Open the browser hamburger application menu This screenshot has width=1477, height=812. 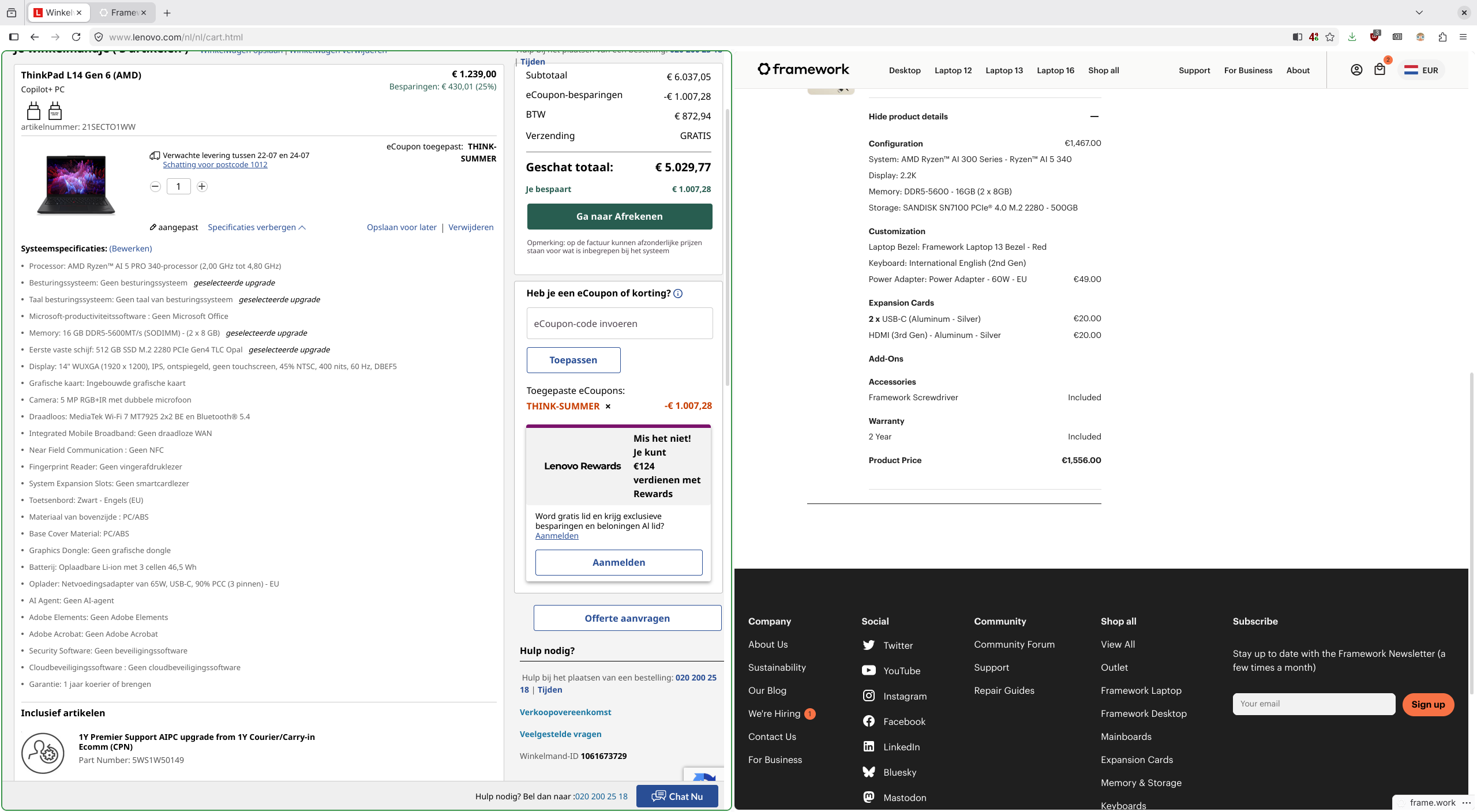pos(1463,37)
